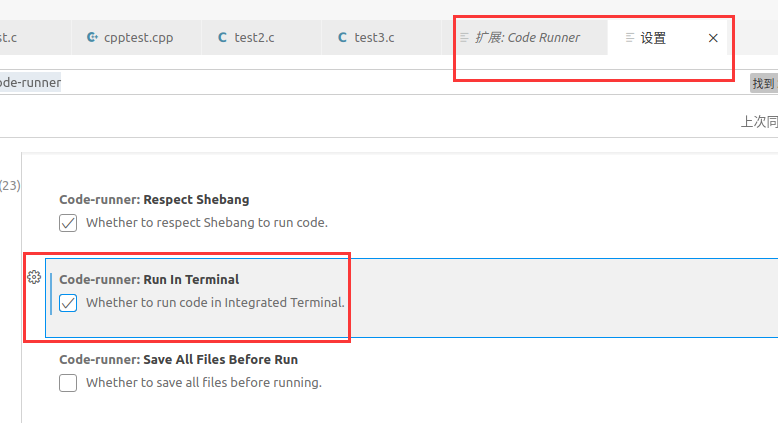The image size is (778, 423).
Task: Enable Save All Files Before Run checkbox
Action: tap(68, 382)
